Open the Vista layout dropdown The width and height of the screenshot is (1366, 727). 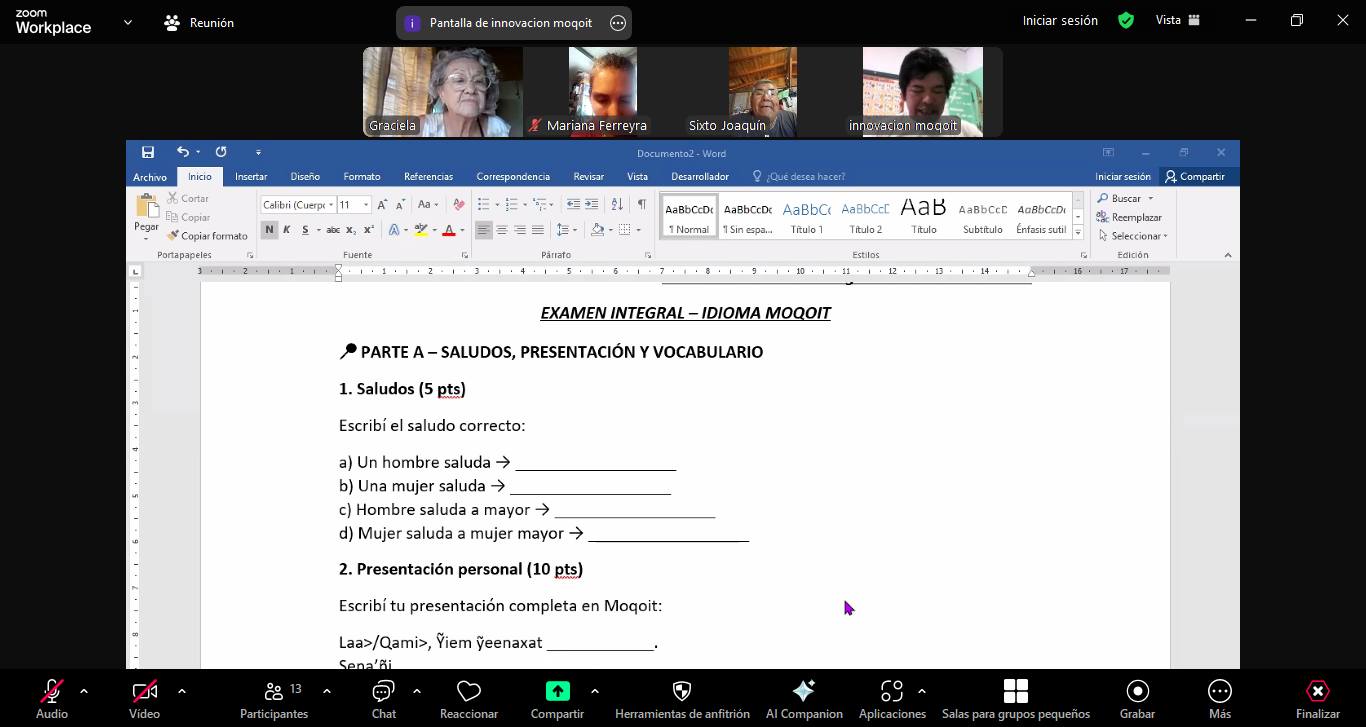(x=1177, y=20)
